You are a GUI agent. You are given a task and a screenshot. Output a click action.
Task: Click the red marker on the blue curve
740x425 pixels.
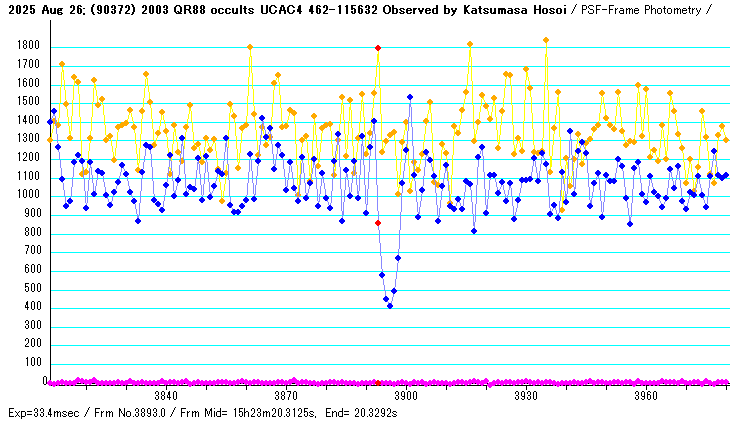click(378, 223)
